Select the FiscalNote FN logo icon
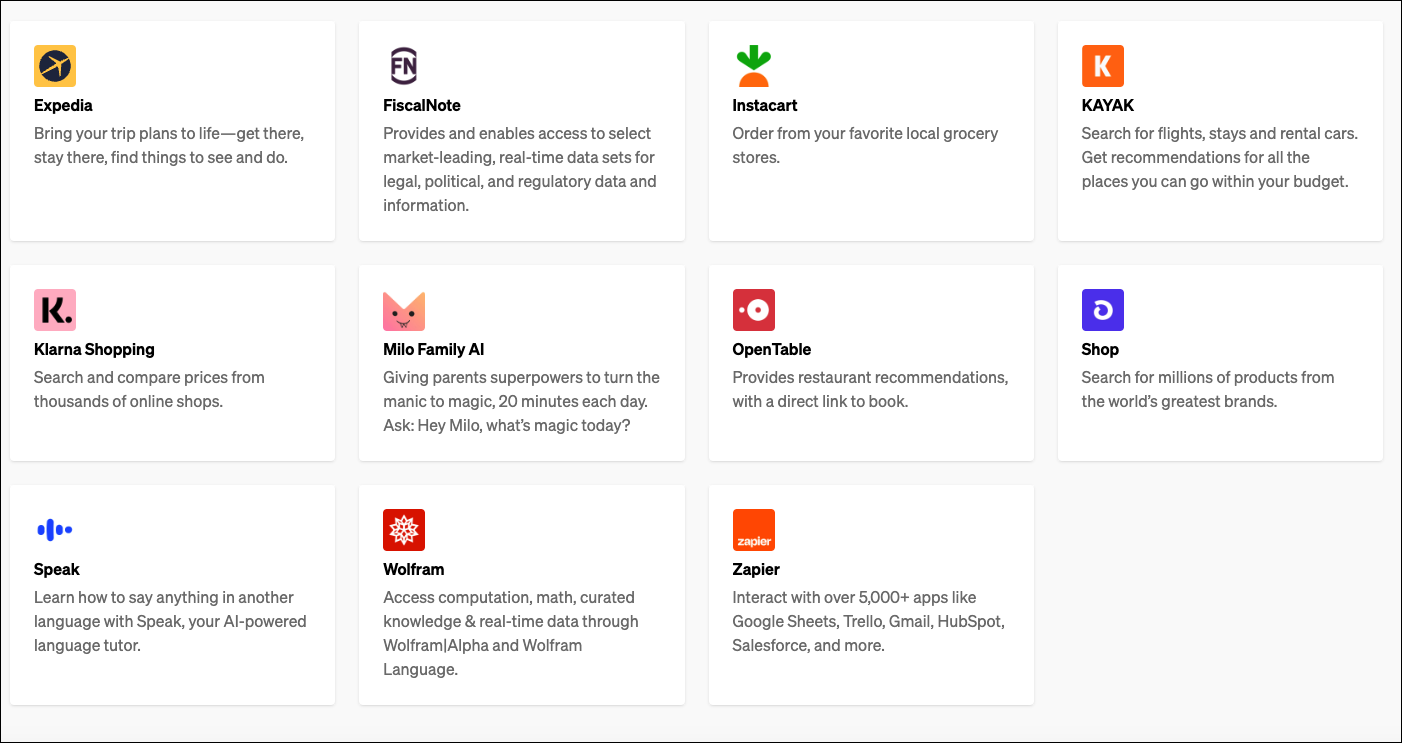The width and height of the screenshot is (1402, 743). (404, 66)
